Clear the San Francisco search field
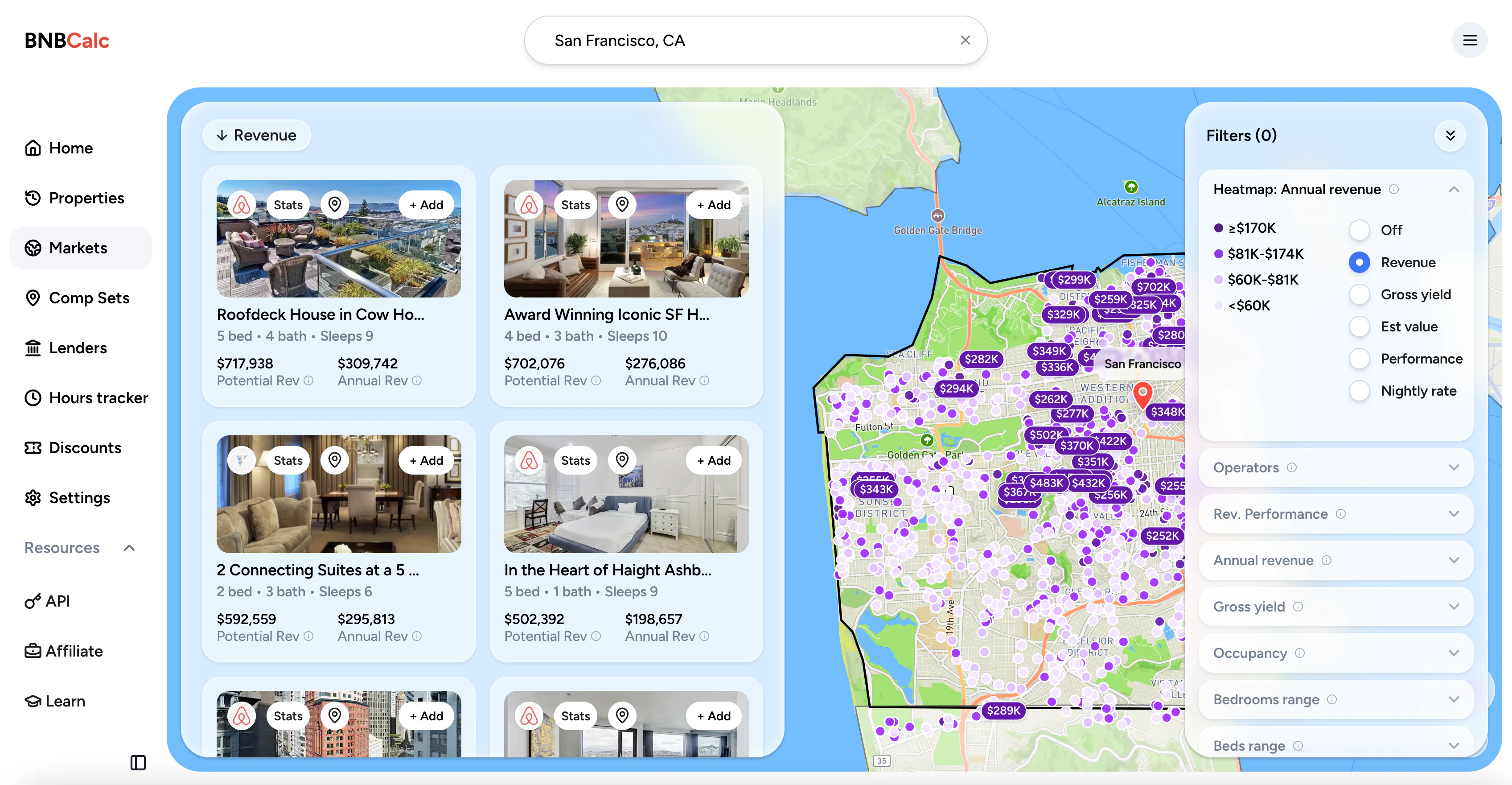Screen dimensions: 1512x785 point(965,41)
